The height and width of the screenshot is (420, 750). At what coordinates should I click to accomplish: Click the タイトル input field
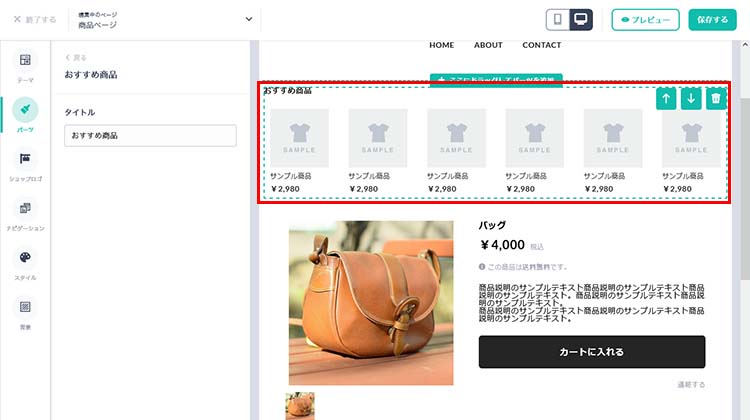[x=150, y=135]
